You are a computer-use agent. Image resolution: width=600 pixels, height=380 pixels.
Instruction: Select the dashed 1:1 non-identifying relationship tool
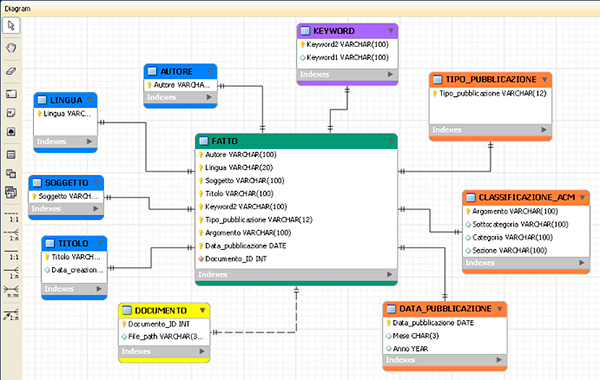(x=11, y=217)
